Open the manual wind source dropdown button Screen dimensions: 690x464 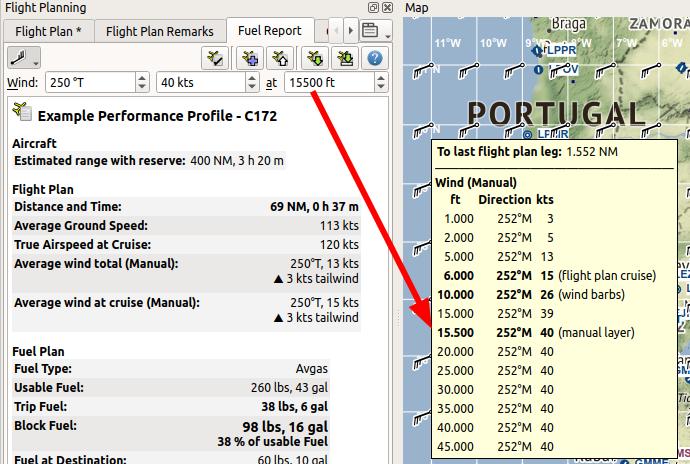click(24, 58)
